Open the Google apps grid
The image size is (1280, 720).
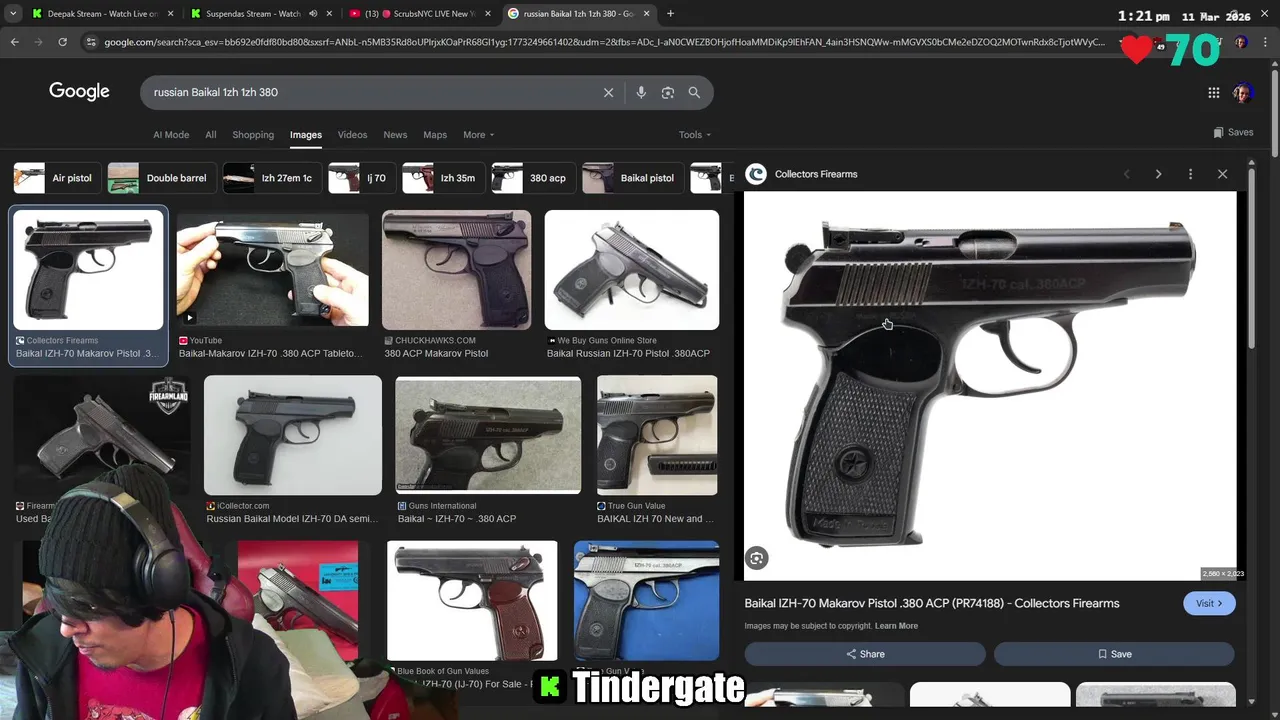coord(1214,93)
